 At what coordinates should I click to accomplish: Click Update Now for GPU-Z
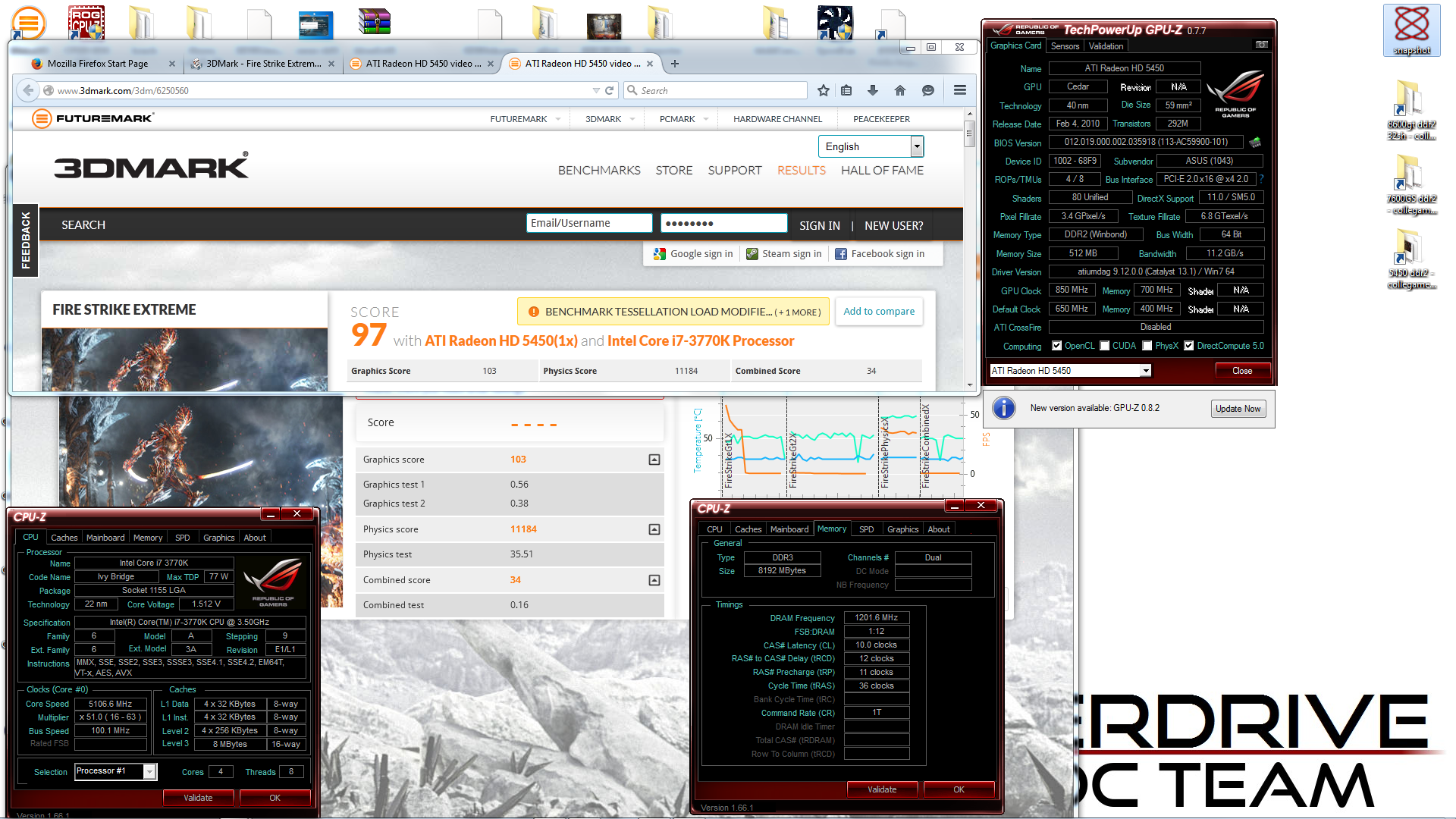[x=1238, y=409]
